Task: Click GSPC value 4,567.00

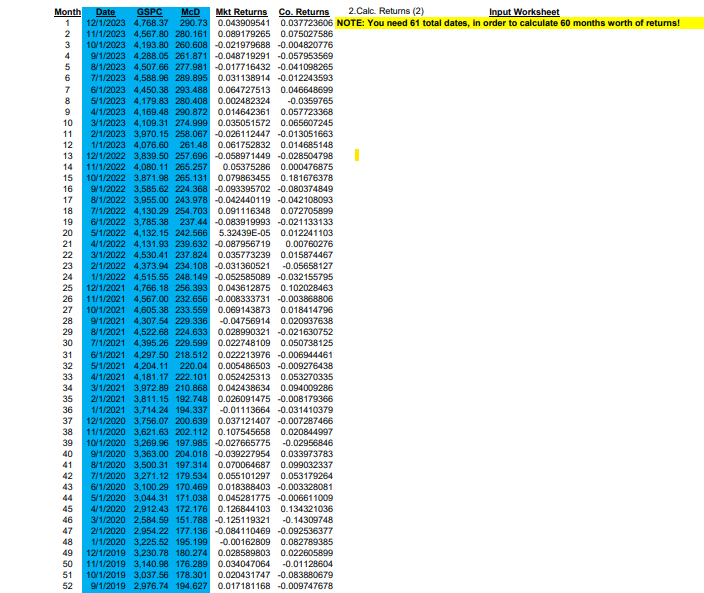Action: 151,299
